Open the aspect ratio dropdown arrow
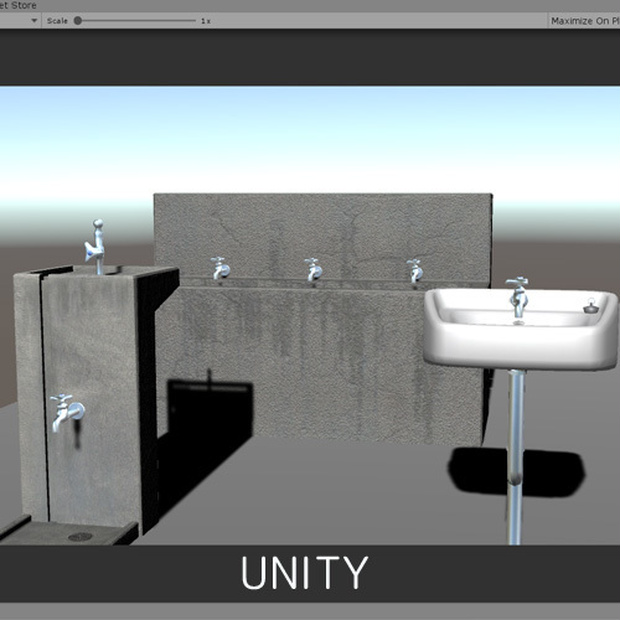The width and height of the screenshot is (620, 620). coord(34,21)
